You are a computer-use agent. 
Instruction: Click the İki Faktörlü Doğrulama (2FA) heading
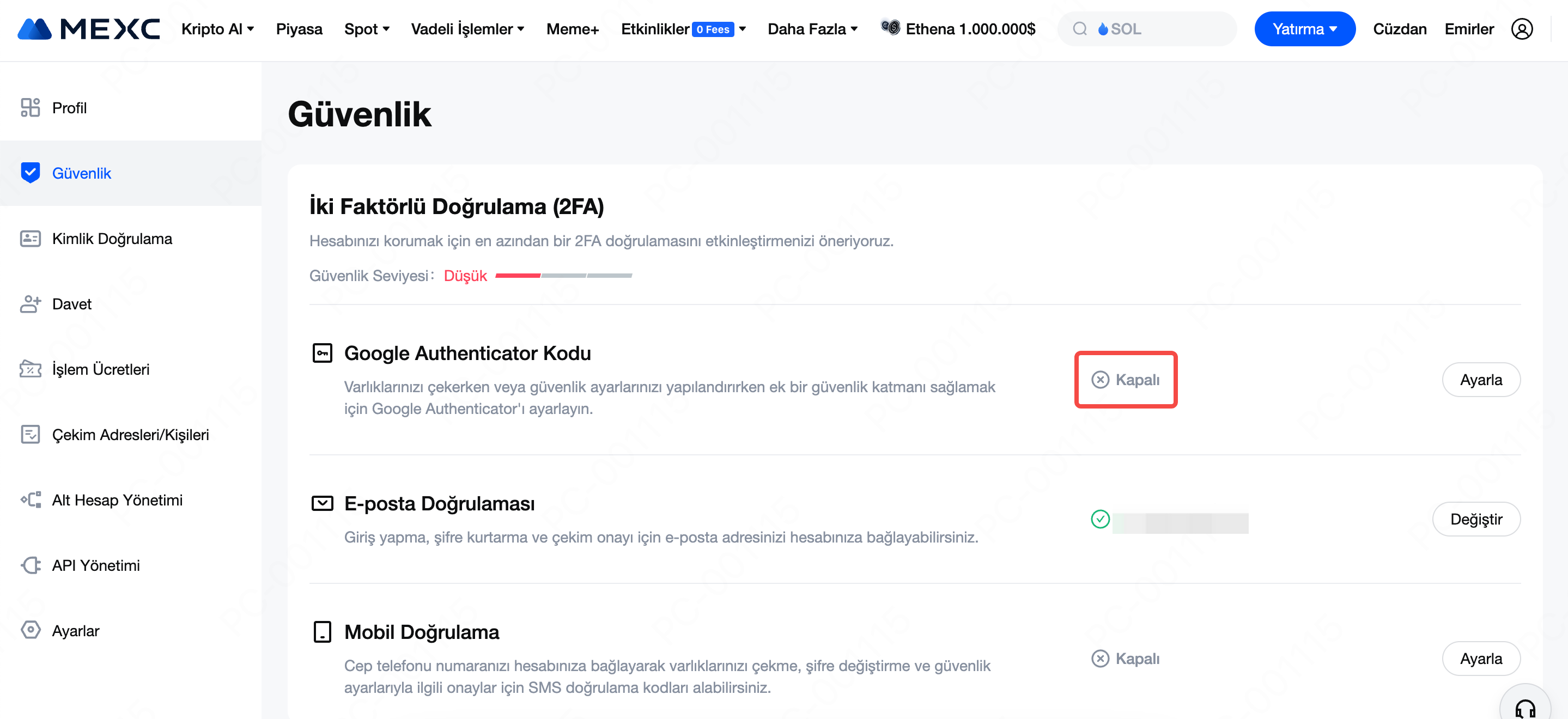[457, 206]
